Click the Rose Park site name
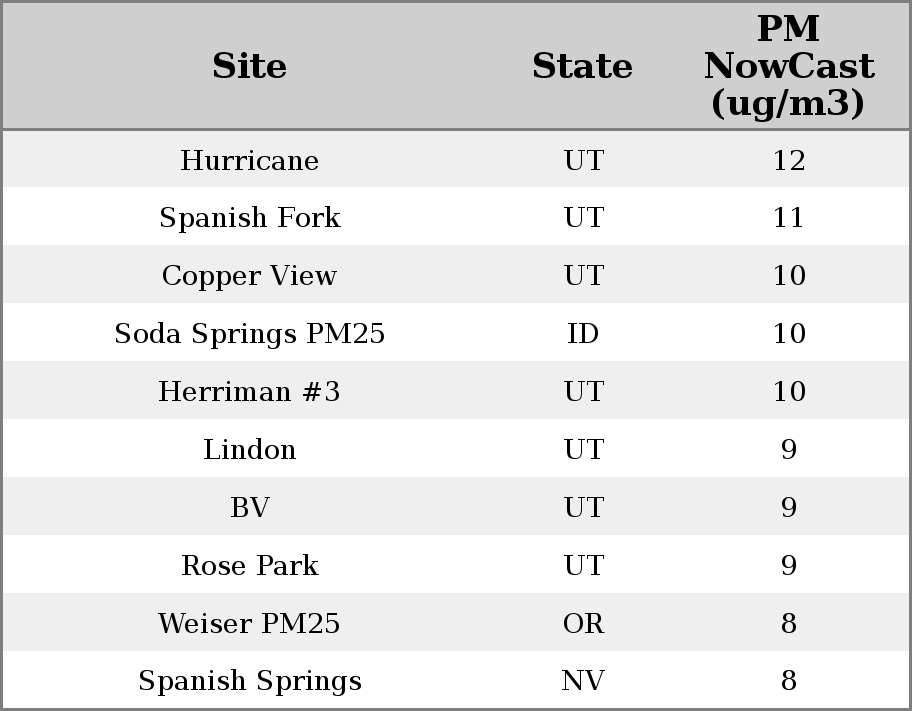912x711 pixels. pyautogui.click(x=249, y=566)
